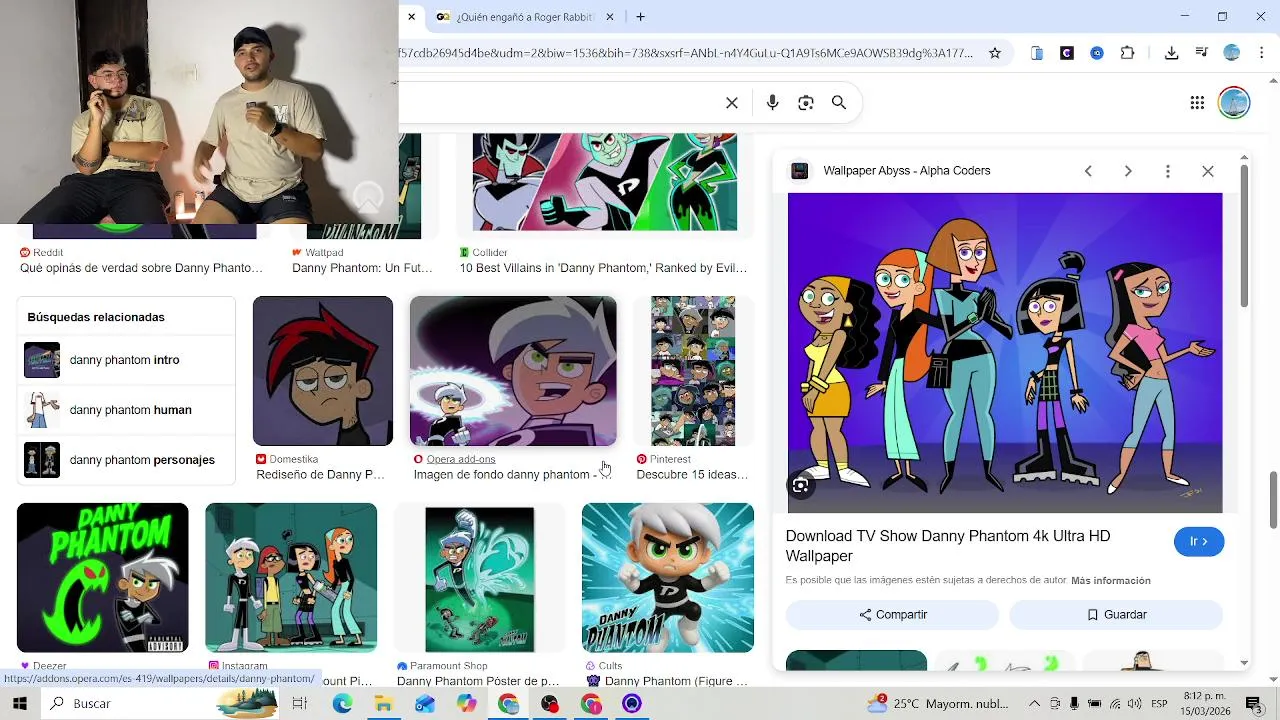The height and width of the screenshot is (720, 1280).
Task: Select related search danny phantom human
Action: pyautogui.click(x=126, y=410)
